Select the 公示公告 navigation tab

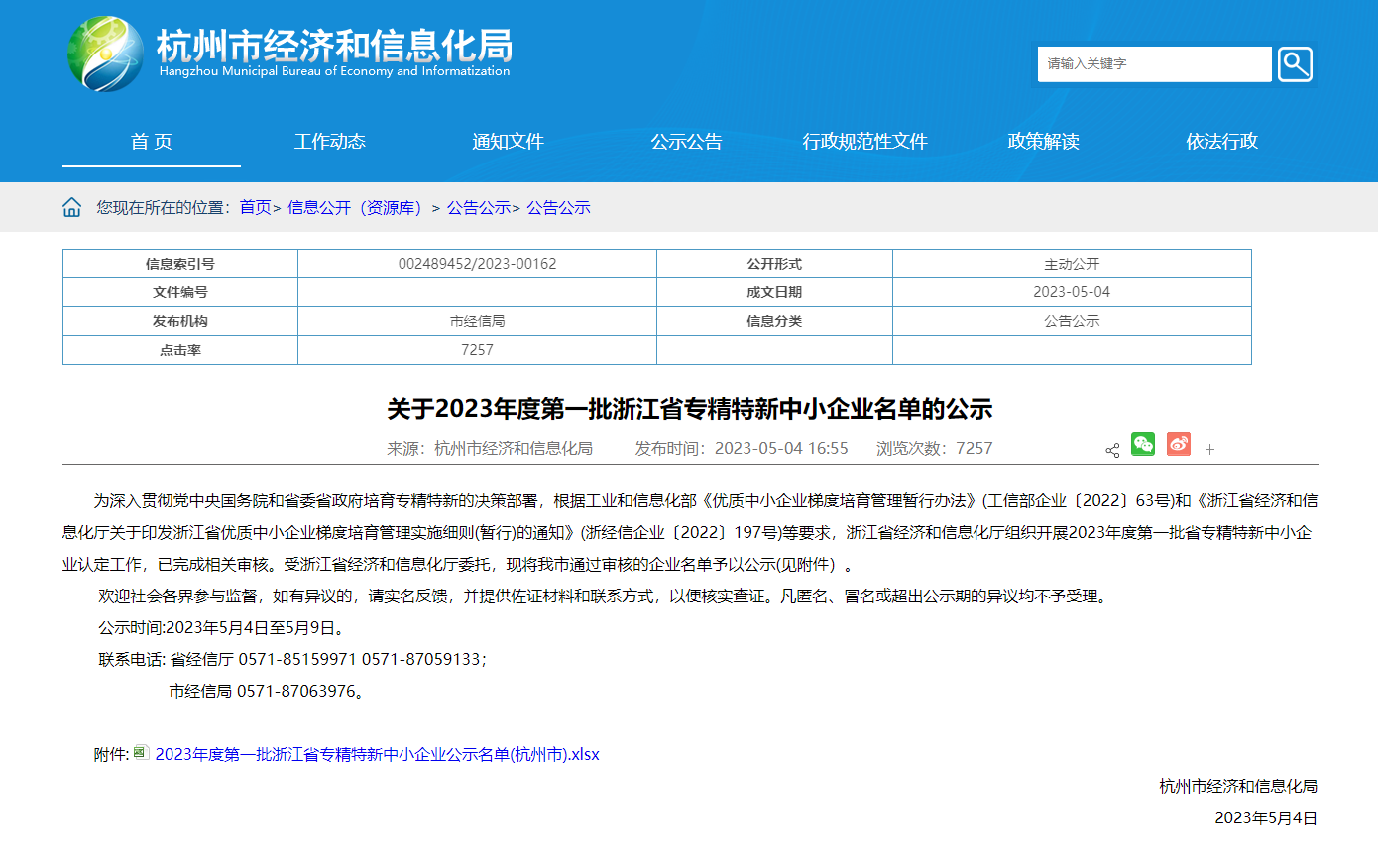(687, 142)
